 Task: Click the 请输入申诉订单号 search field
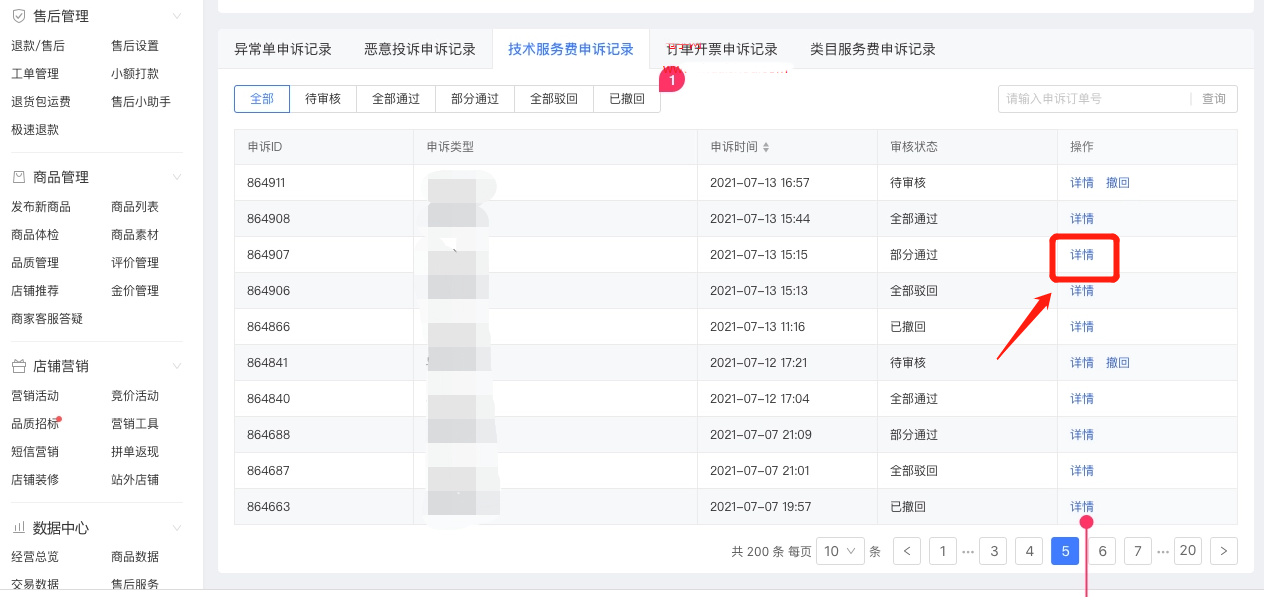(1094, 99)
